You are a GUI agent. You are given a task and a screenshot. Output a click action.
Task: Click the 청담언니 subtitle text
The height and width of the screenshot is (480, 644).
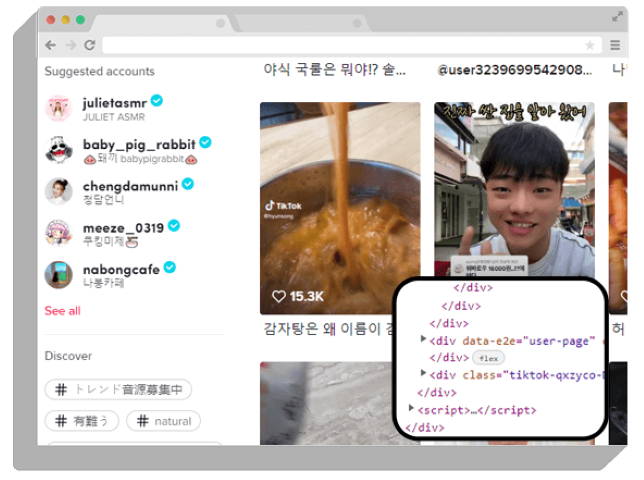click(104, 200)
